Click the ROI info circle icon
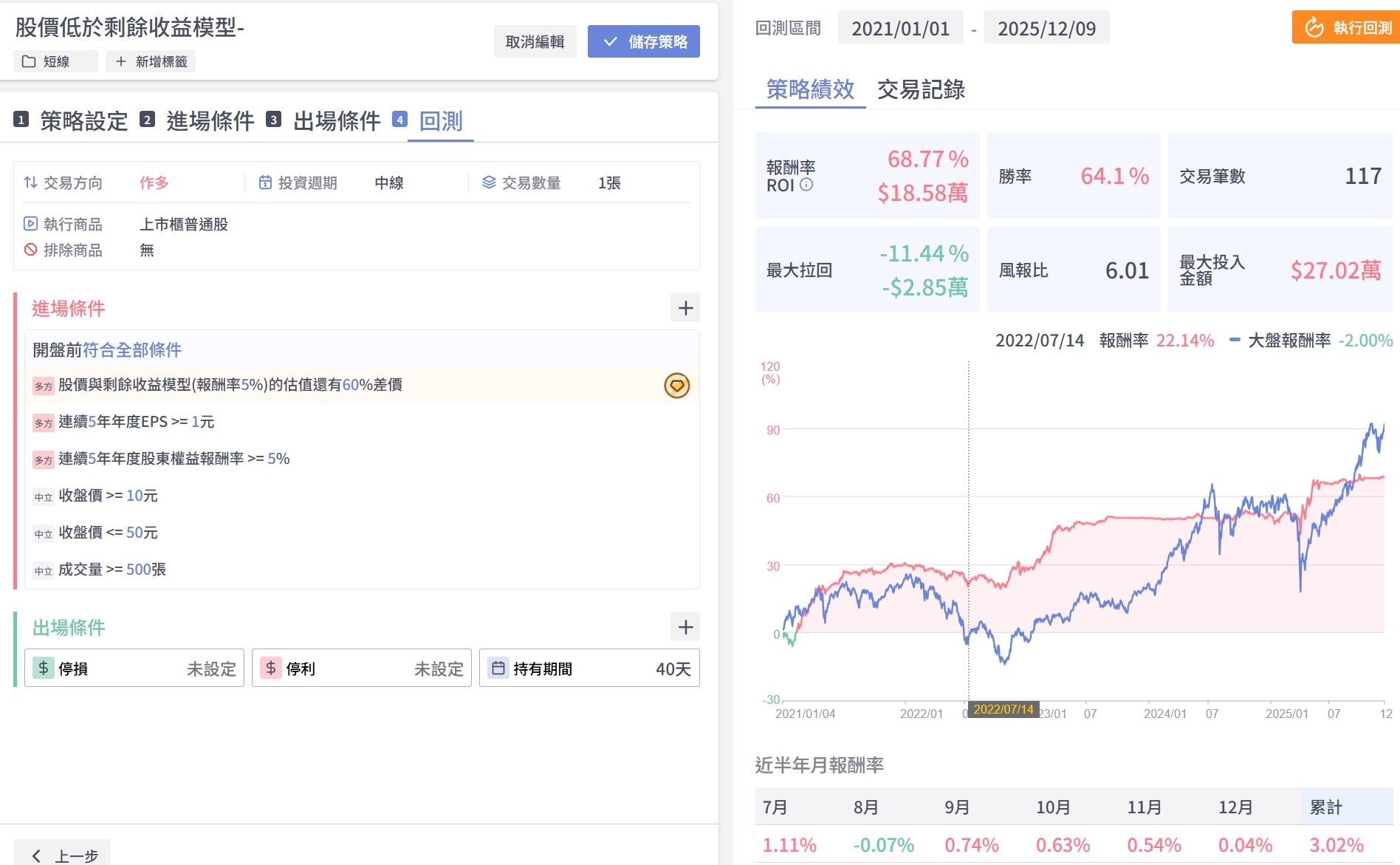1400x865 pixels. tap(806, 185)
